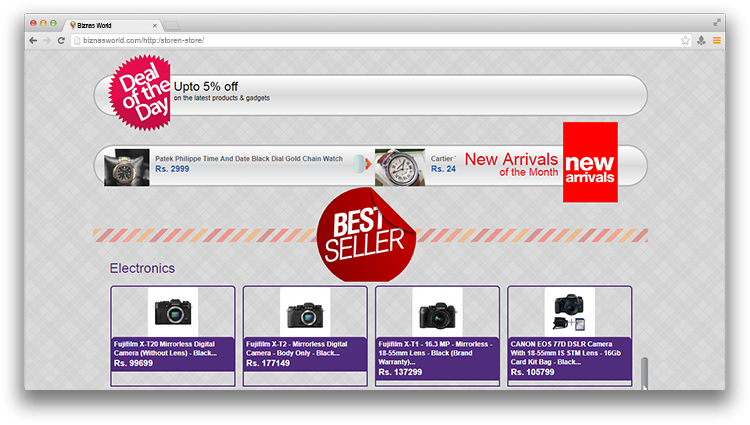Click the Deal of the Day badge
The height and width of the screenshot is (425, 750).
tap(140, 94)
